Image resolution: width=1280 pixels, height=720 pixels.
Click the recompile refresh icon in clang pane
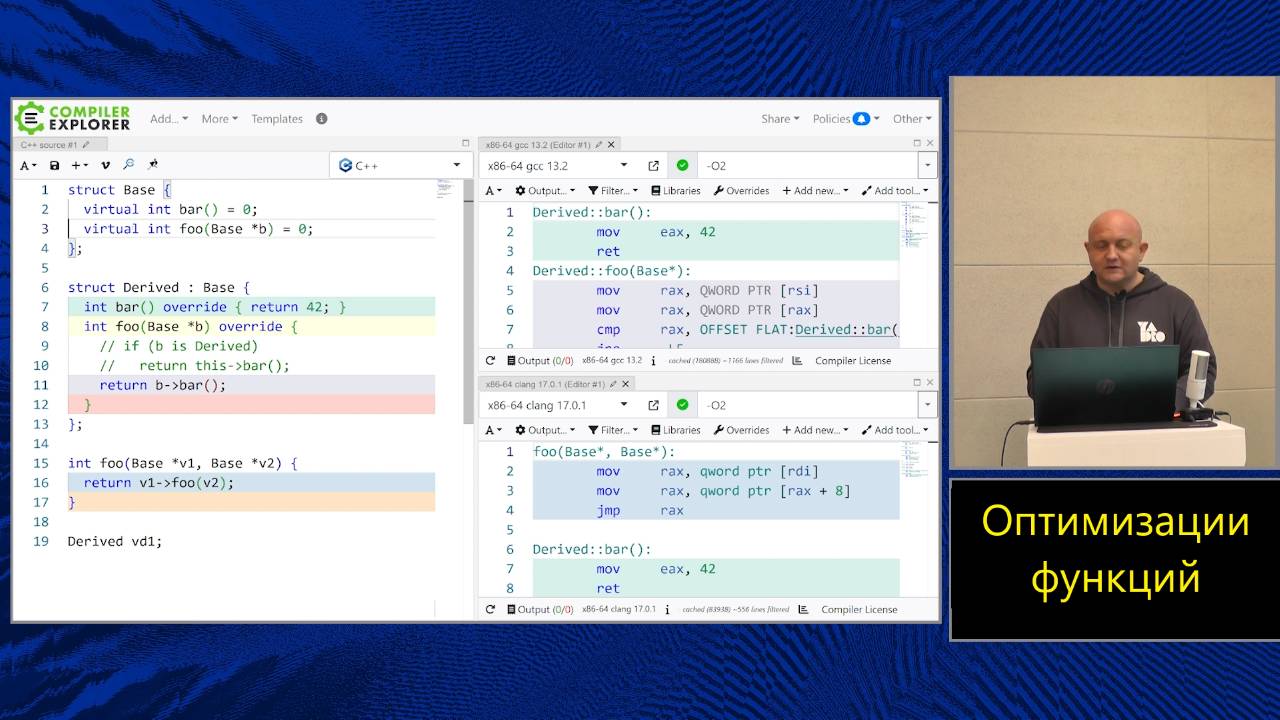(490, 609)
